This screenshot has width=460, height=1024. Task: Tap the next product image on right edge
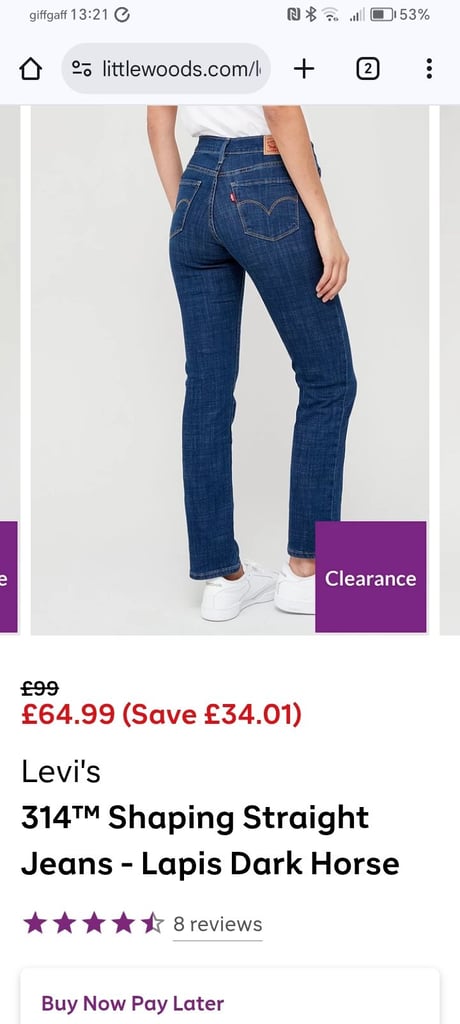coord(450,370)
